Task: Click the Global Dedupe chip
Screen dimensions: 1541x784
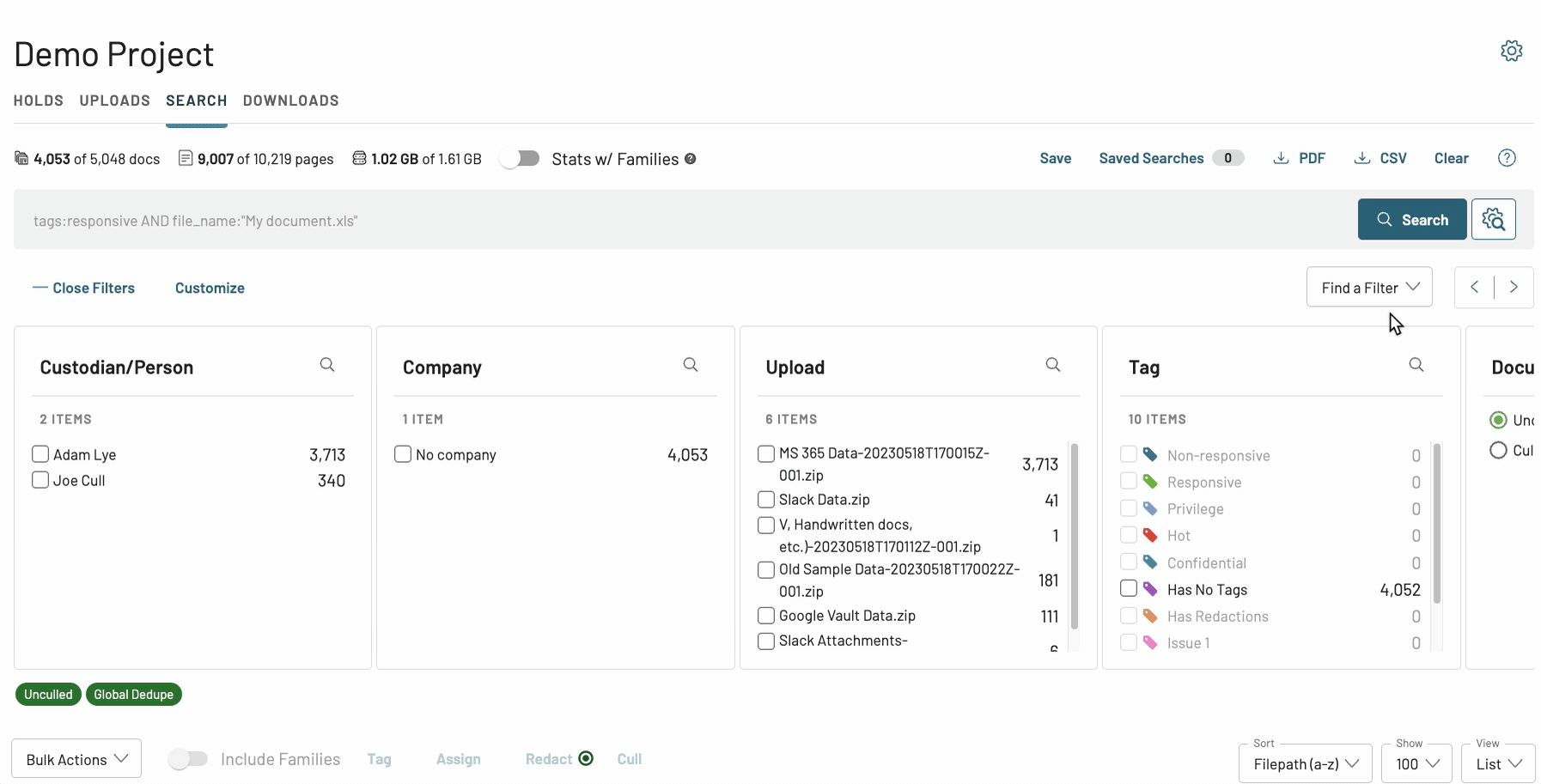Action: pyautogui.click(x=134, y=694)
